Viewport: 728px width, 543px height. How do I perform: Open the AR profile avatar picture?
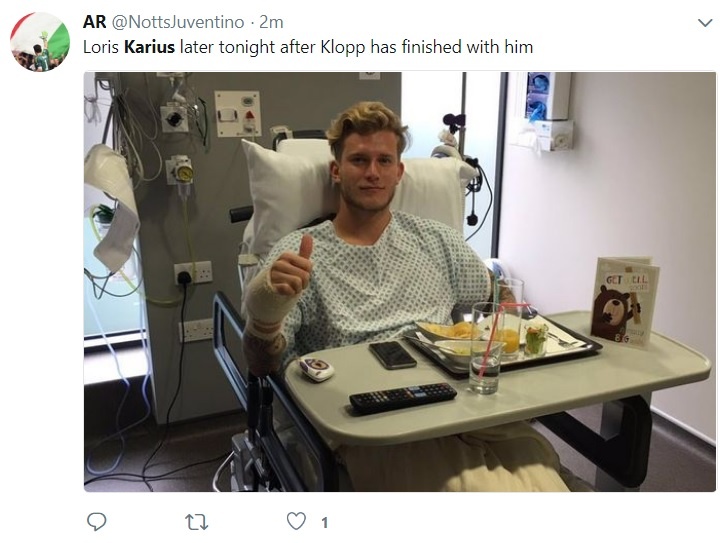coord(40,42)
